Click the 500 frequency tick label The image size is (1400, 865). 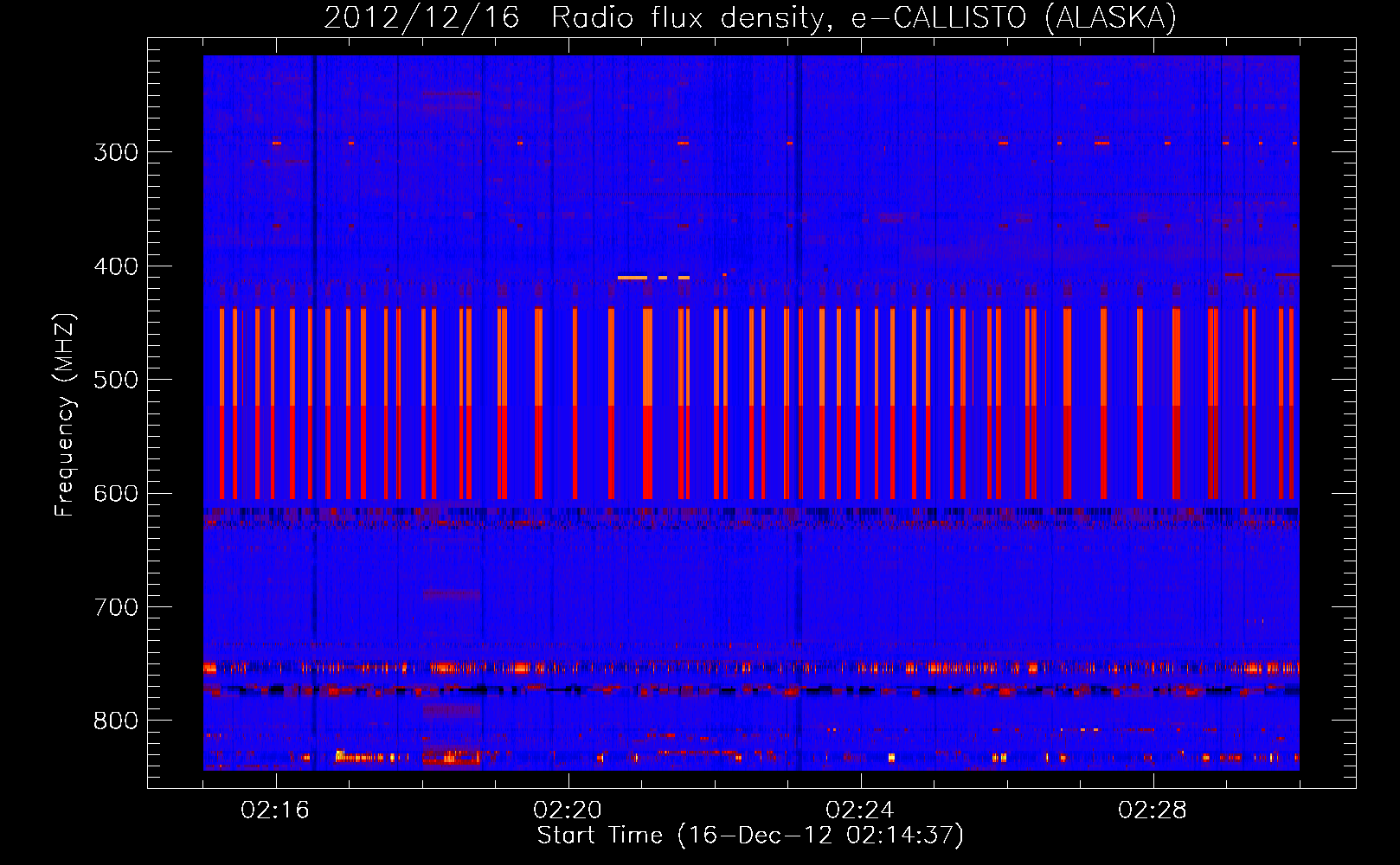116,380
